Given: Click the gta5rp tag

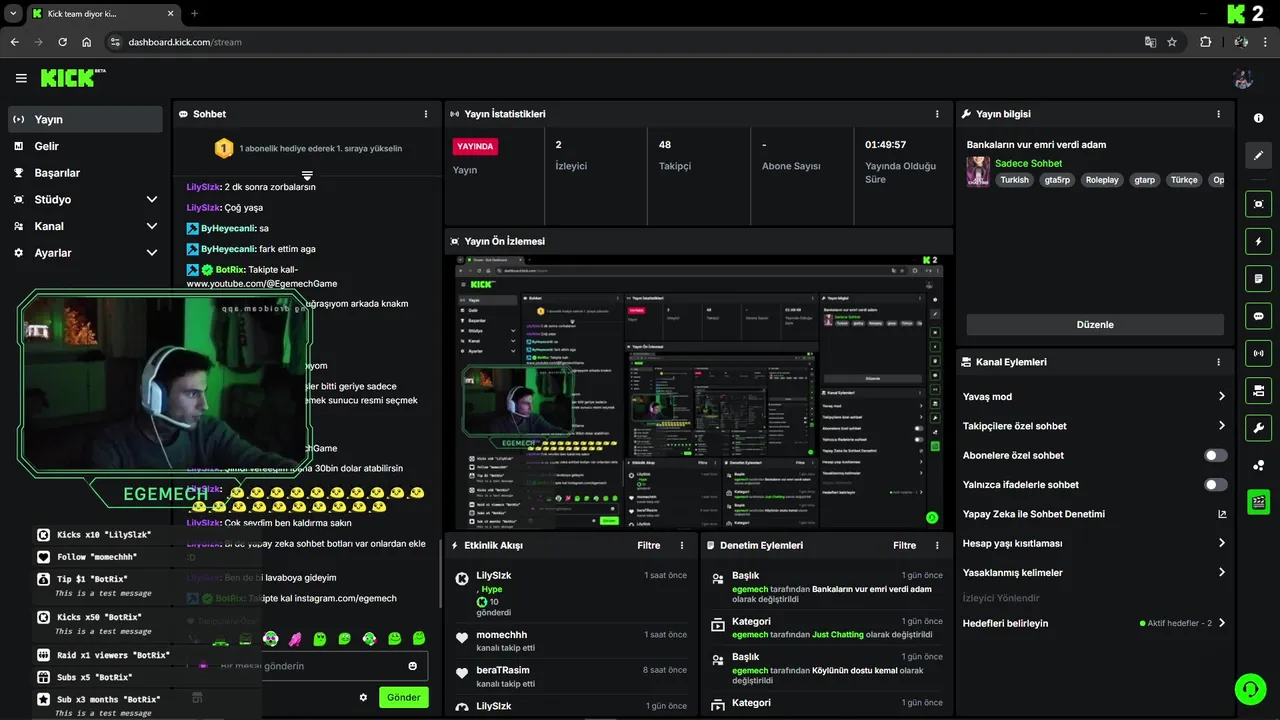Looking at the screenshot, I should (x=1057, y=180).
